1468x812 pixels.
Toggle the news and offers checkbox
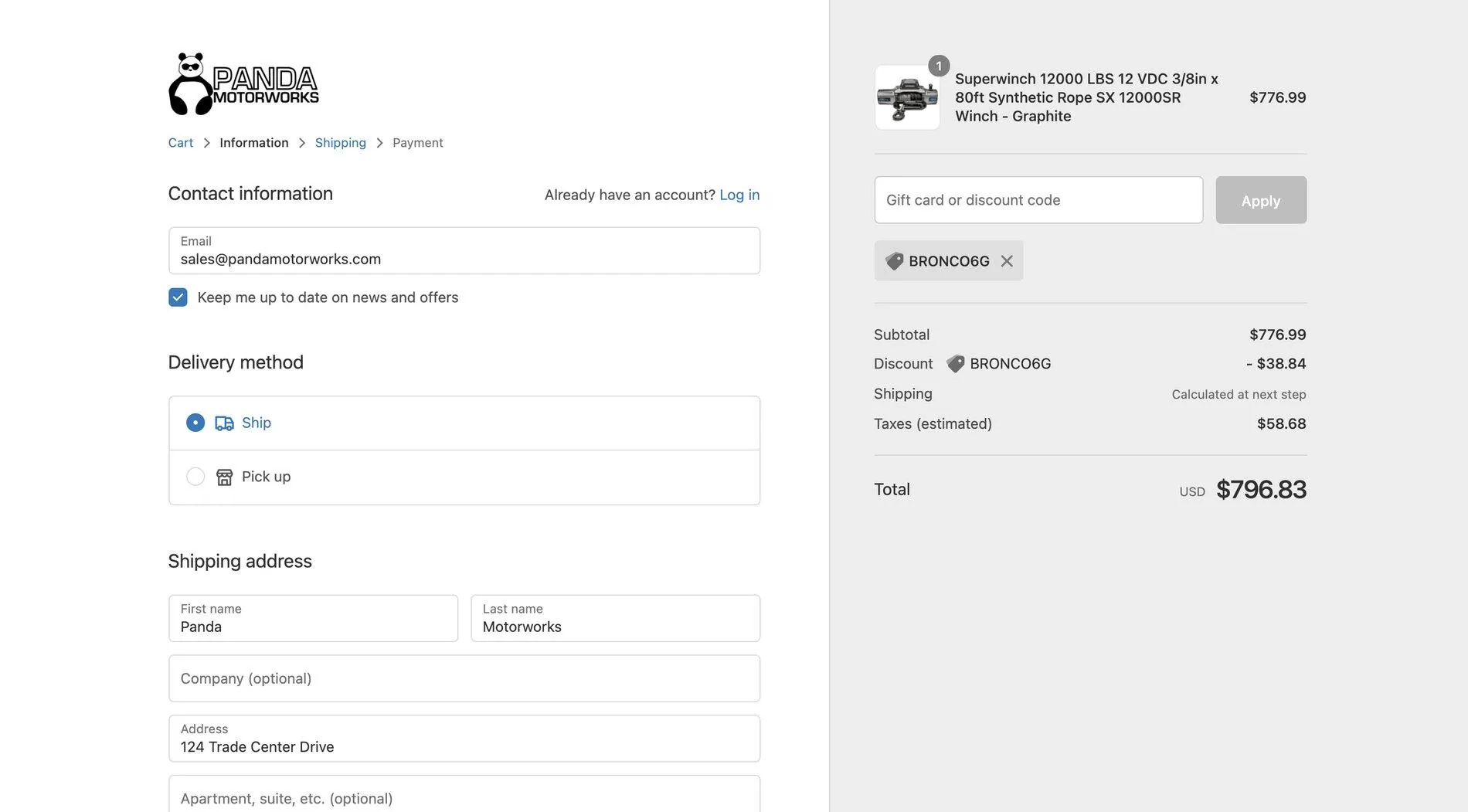tap(178, 297)
